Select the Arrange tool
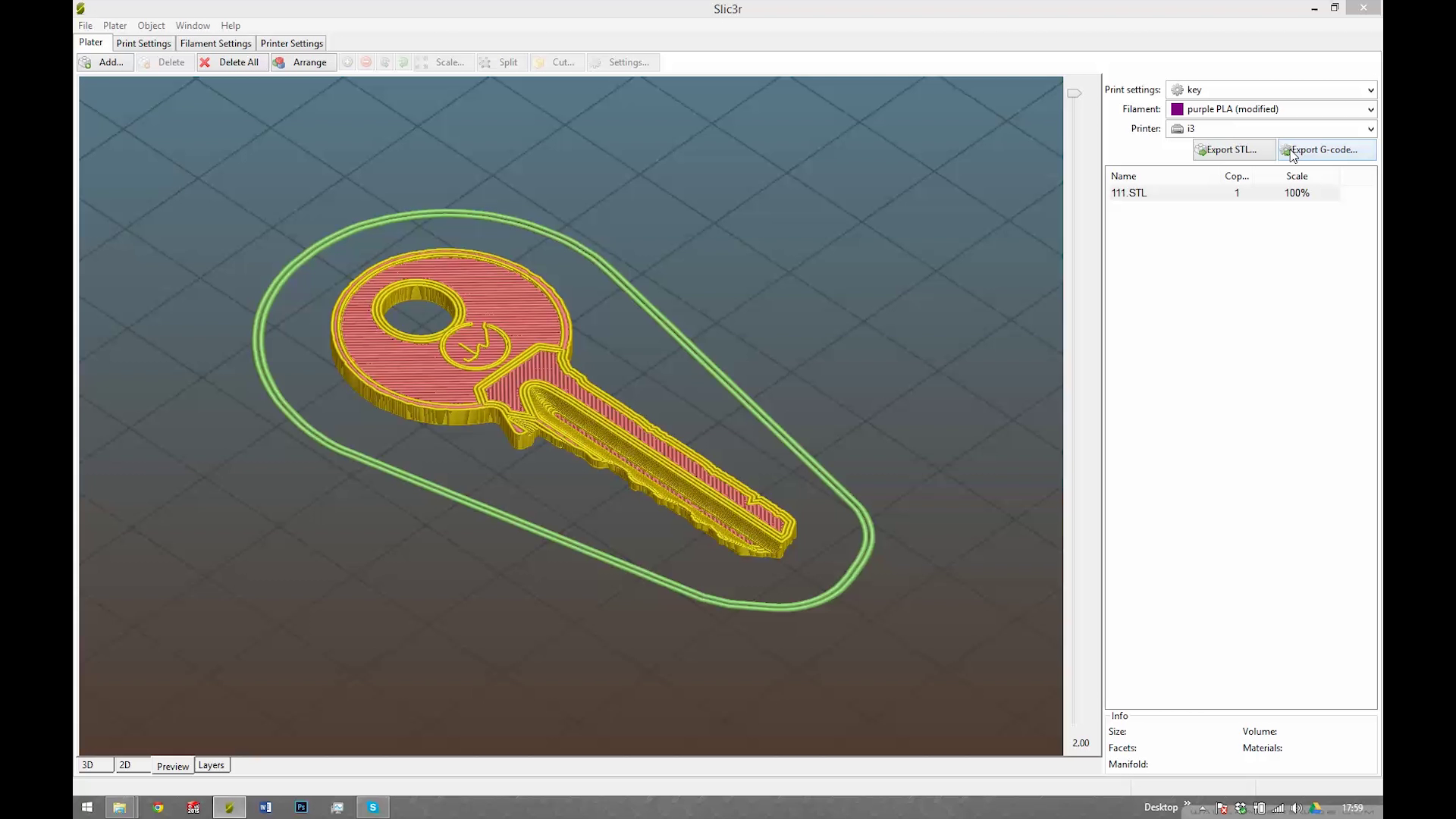Screen dimensions: 1456x819 click(303, 62)
